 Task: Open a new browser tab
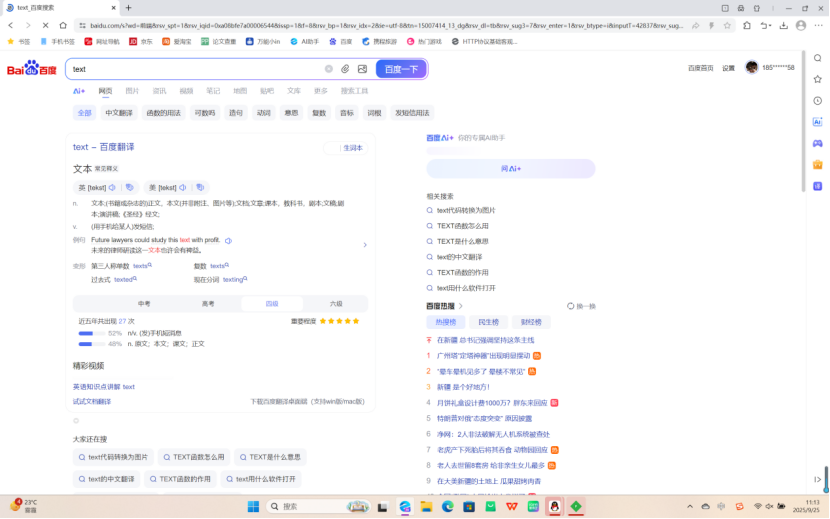pyautogui.click(x=129, y=8)
